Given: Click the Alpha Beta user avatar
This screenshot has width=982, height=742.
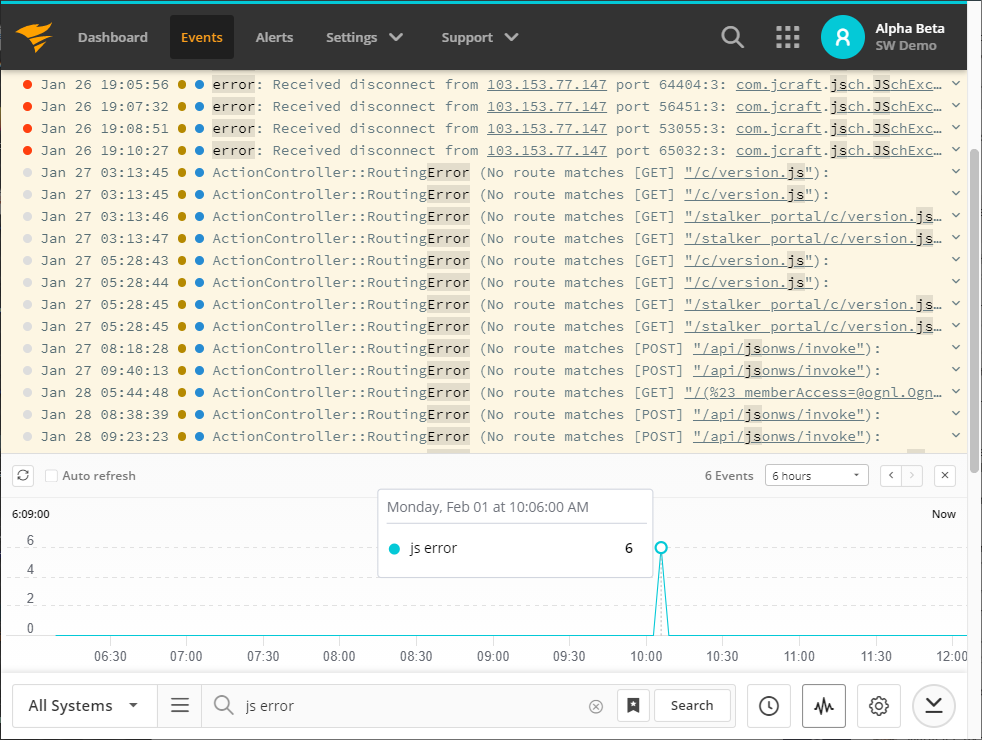Looking at the screenshot, I should (842, 38).
